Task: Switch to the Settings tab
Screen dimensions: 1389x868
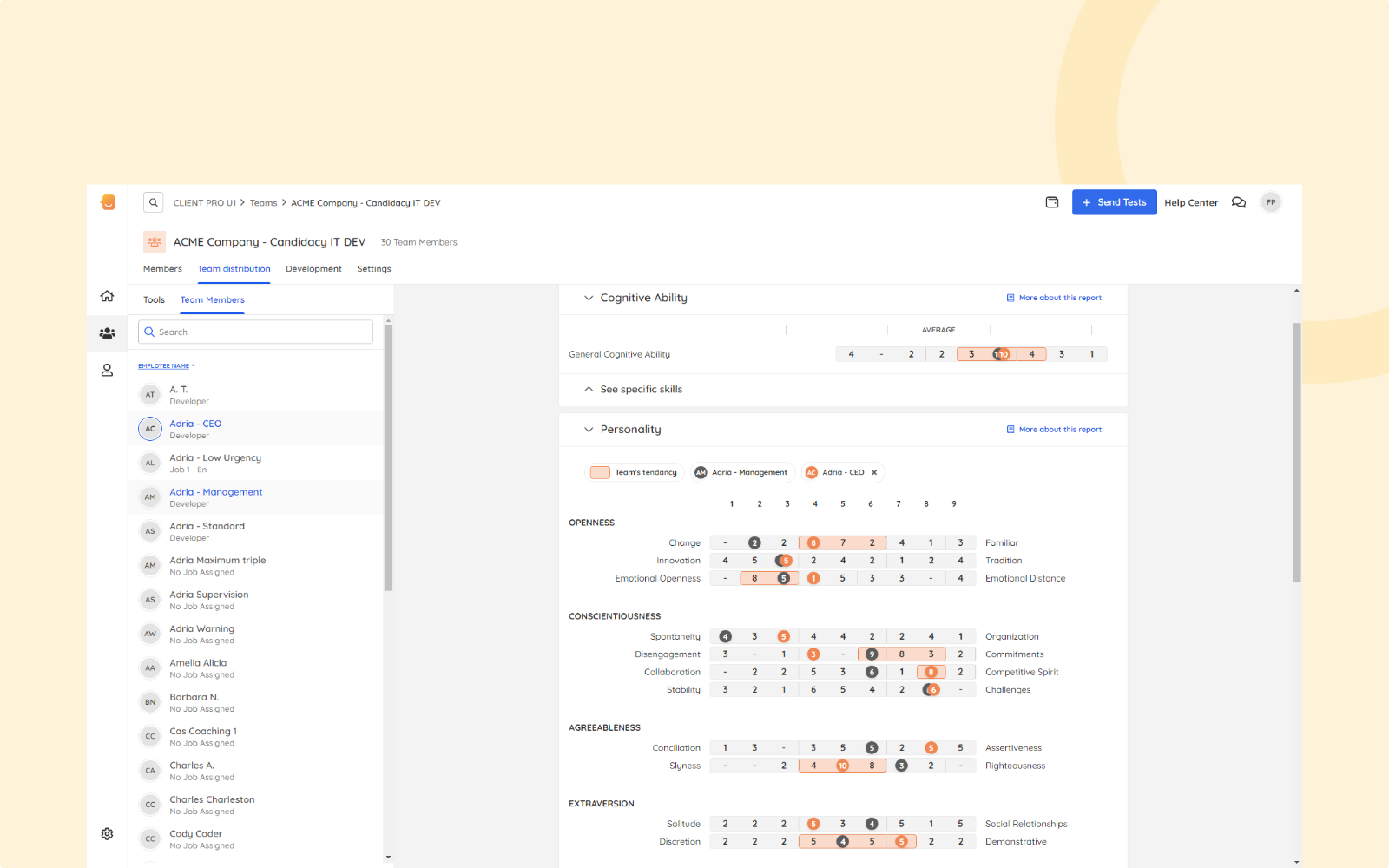Action: point(374,269)
